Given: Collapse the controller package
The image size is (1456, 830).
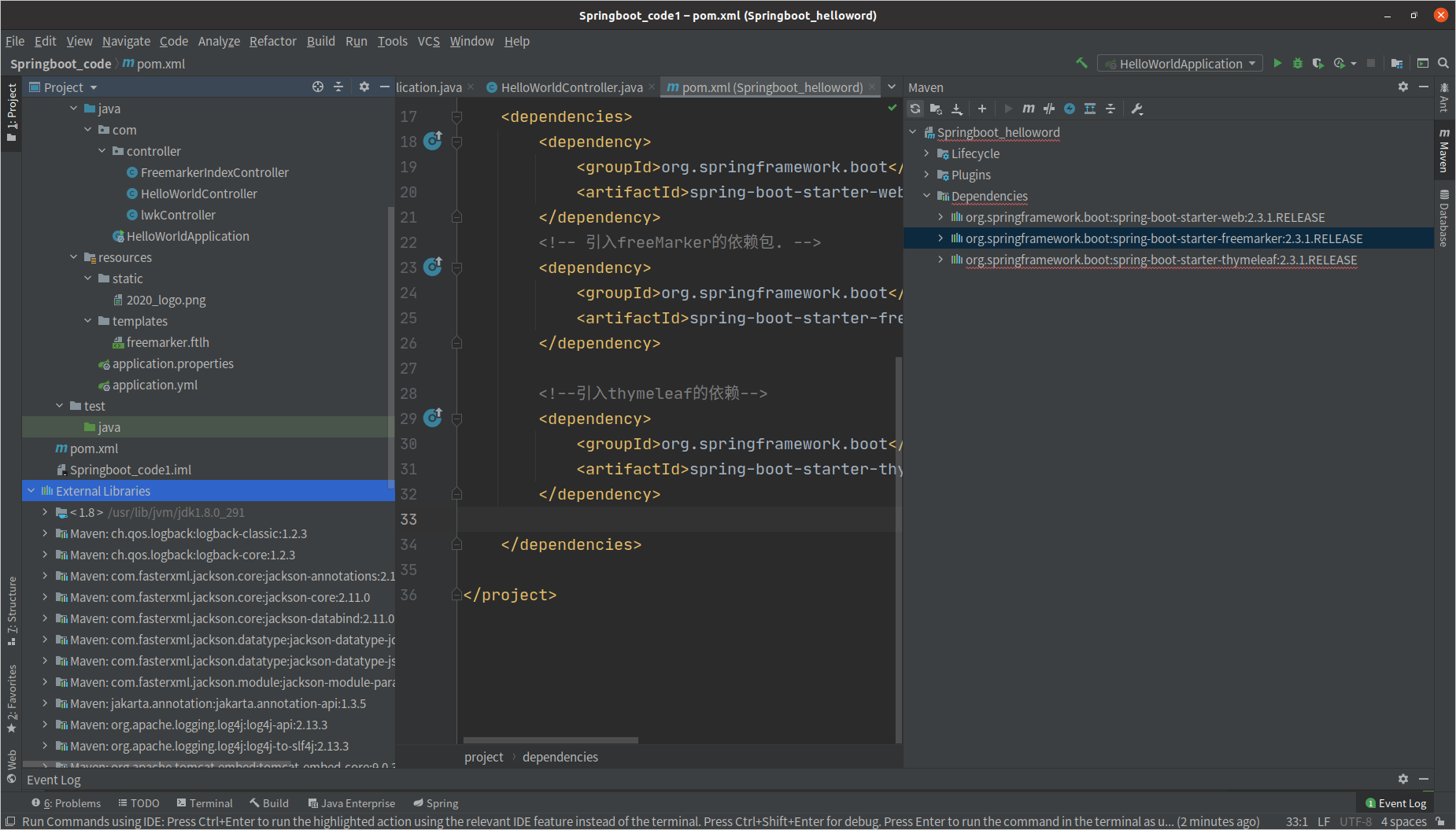Looking at the screenshot, I should [x=102, y=151].
